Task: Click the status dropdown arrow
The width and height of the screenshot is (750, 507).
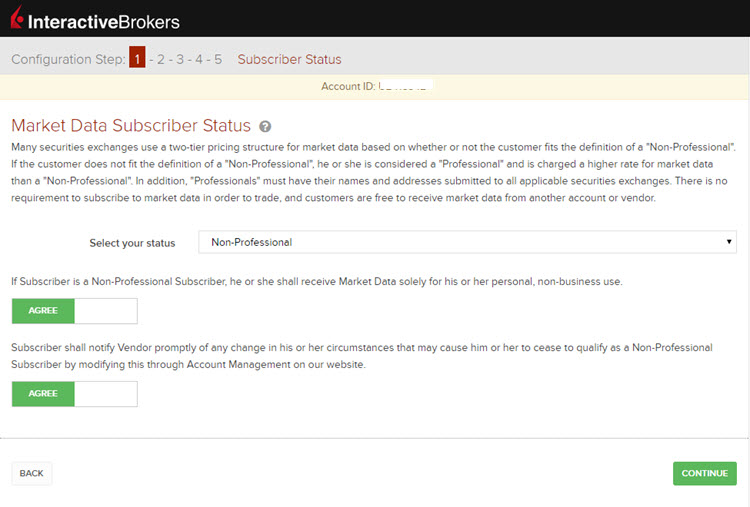Action: point(729,242)
